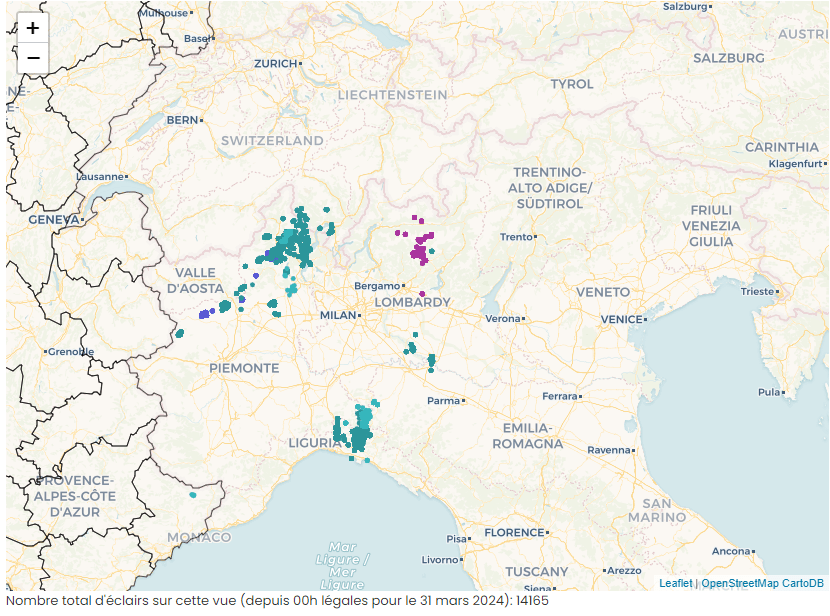The height and width of the screenshot is (616, 830).
Task: Zoom in with the plus button
Action: [x=33, y=29]
